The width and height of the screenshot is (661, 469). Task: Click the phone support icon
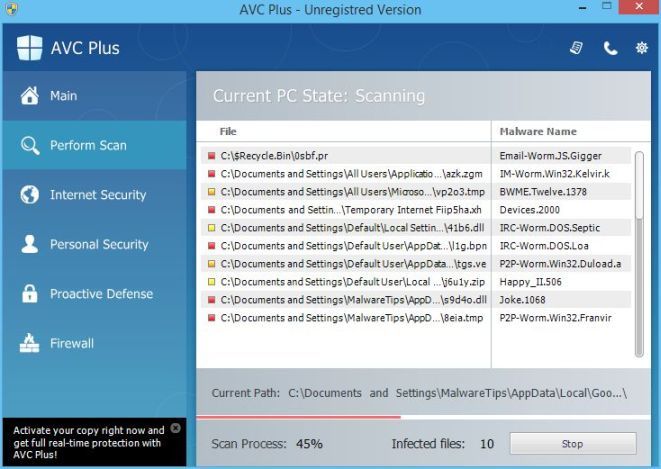click(610, 48)
